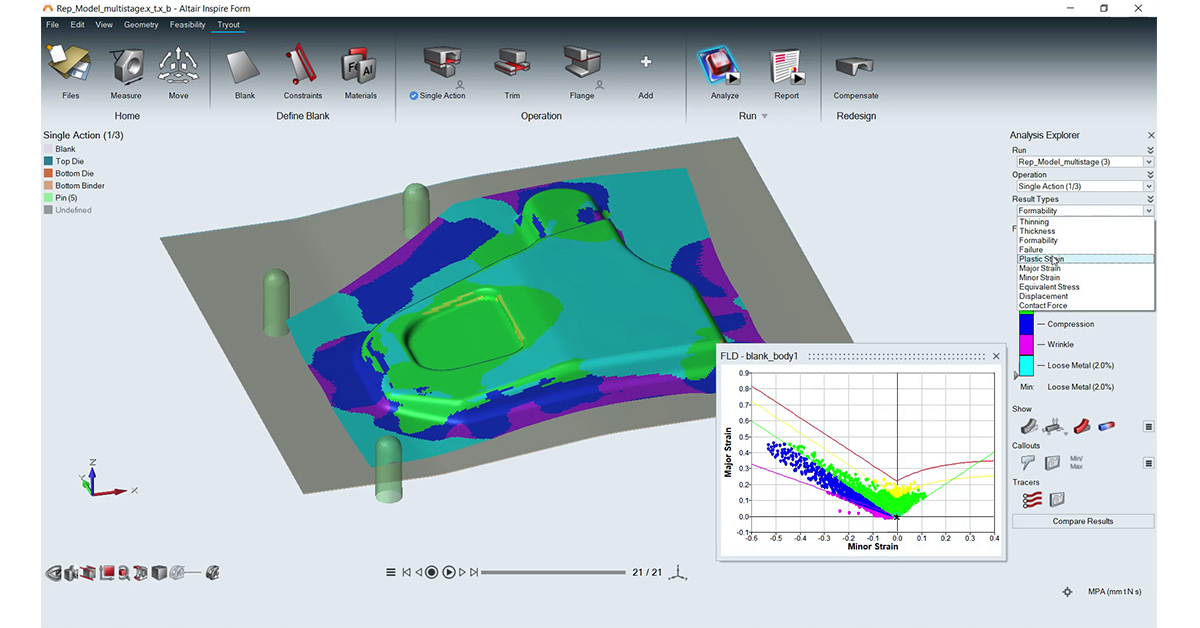This screenshot has height=628, width=1200.
Task: Click the Min/Max callouts option
Action: [x=1077, y=463]
